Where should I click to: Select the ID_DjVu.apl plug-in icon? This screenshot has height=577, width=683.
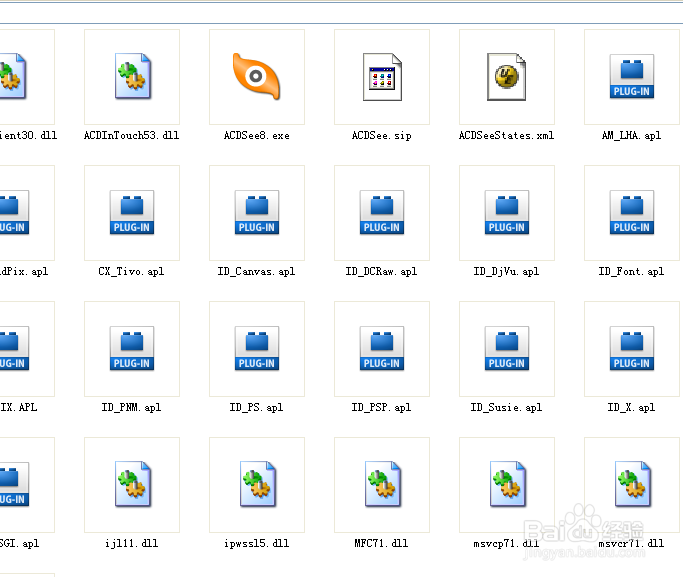pos(507,212)
